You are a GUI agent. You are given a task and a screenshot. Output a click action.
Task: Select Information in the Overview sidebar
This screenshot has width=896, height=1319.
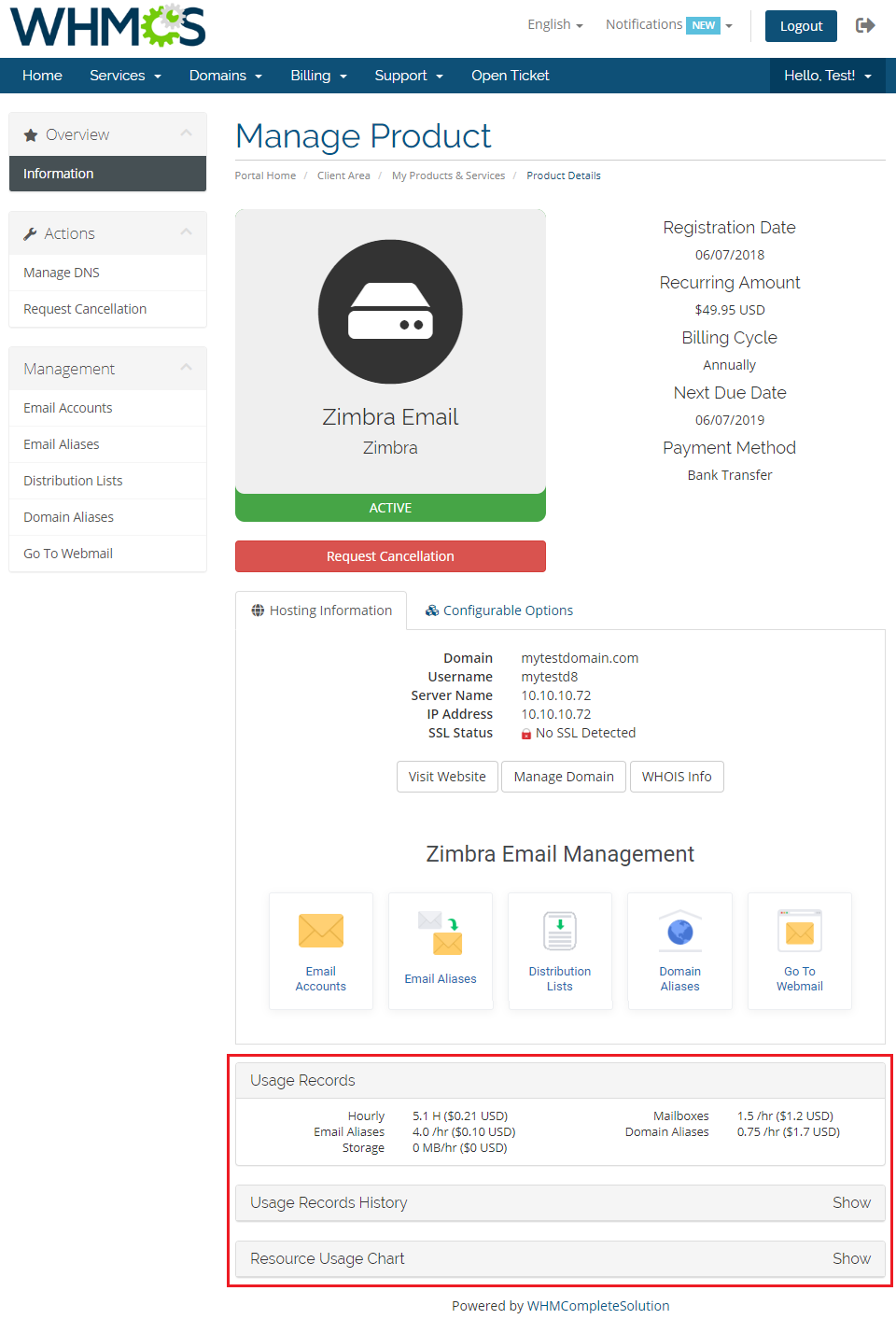click(107, 174)
